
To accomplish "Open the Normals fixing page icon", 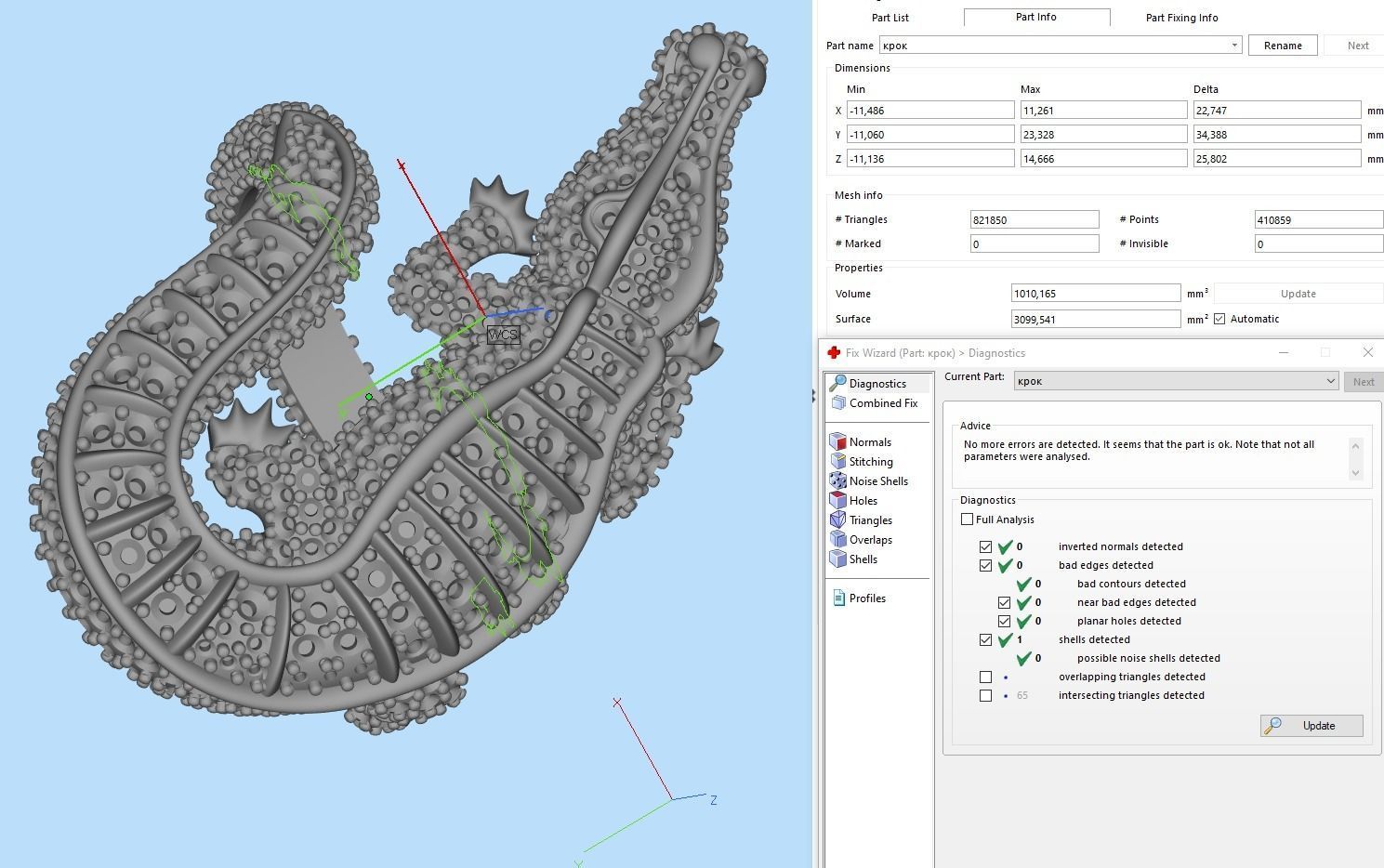I will click(x=838, y=442).
